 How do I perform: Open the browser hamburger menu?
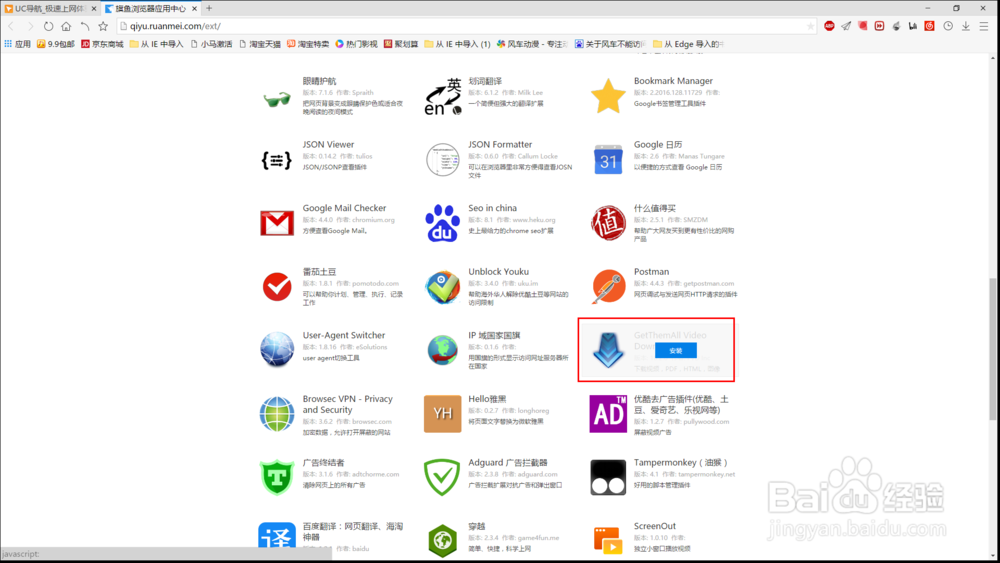(984, 26)
